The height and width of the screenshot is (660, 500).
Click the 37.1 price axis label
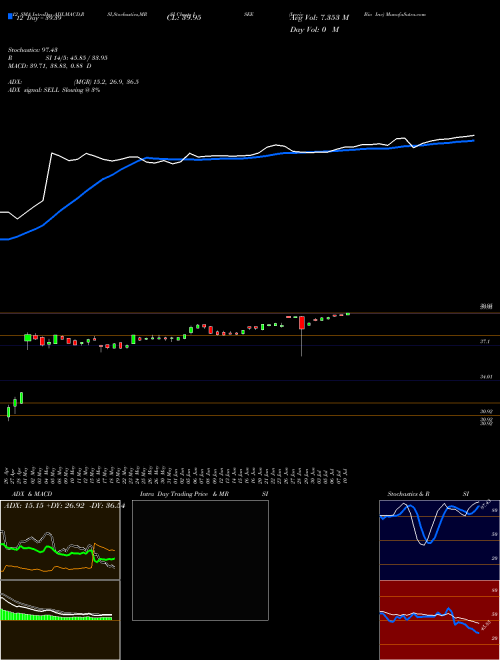pyautogui.click(x=485, y=342)
